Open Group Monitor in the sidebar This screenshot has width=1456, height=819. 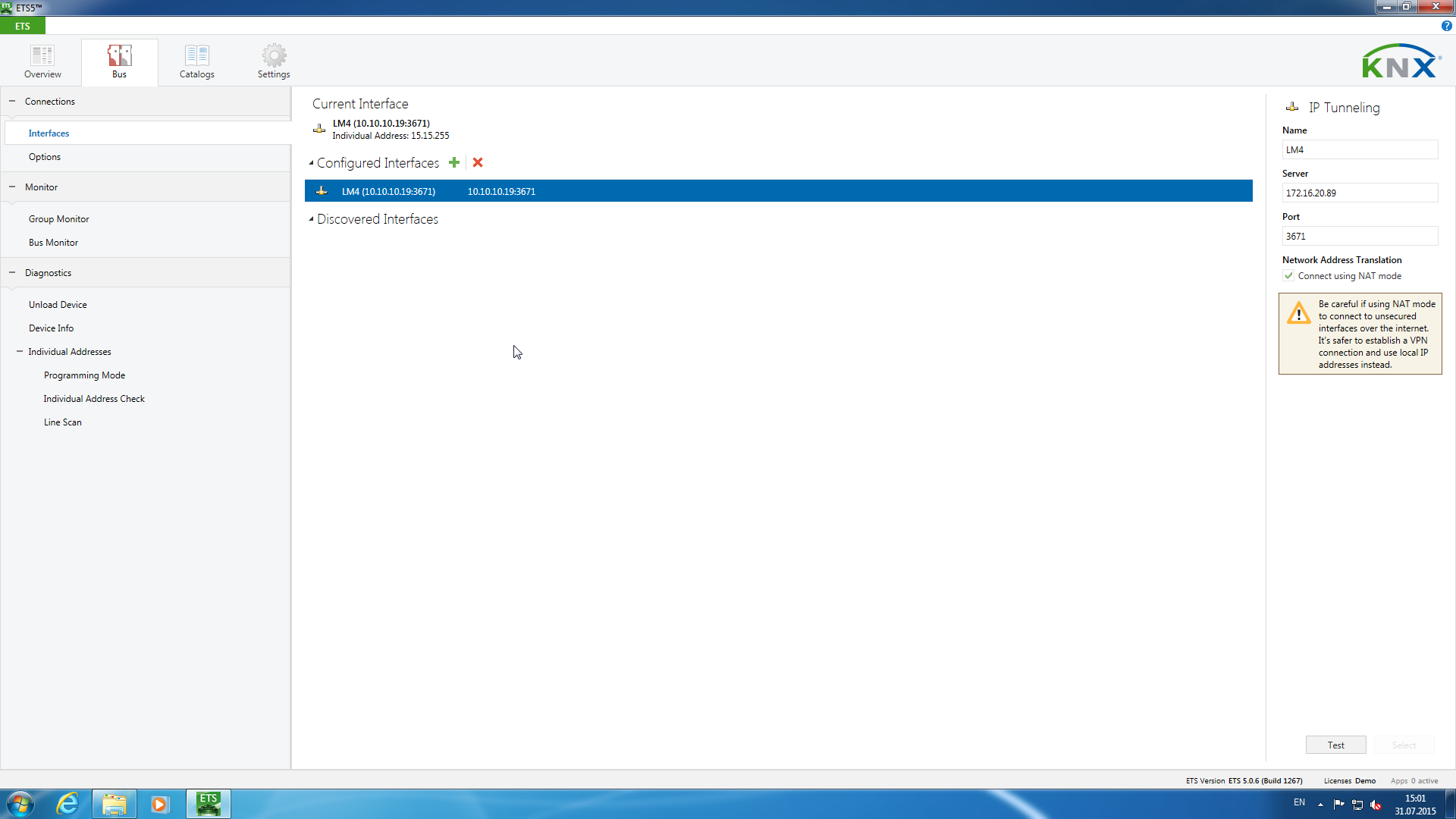coord(59,219)
